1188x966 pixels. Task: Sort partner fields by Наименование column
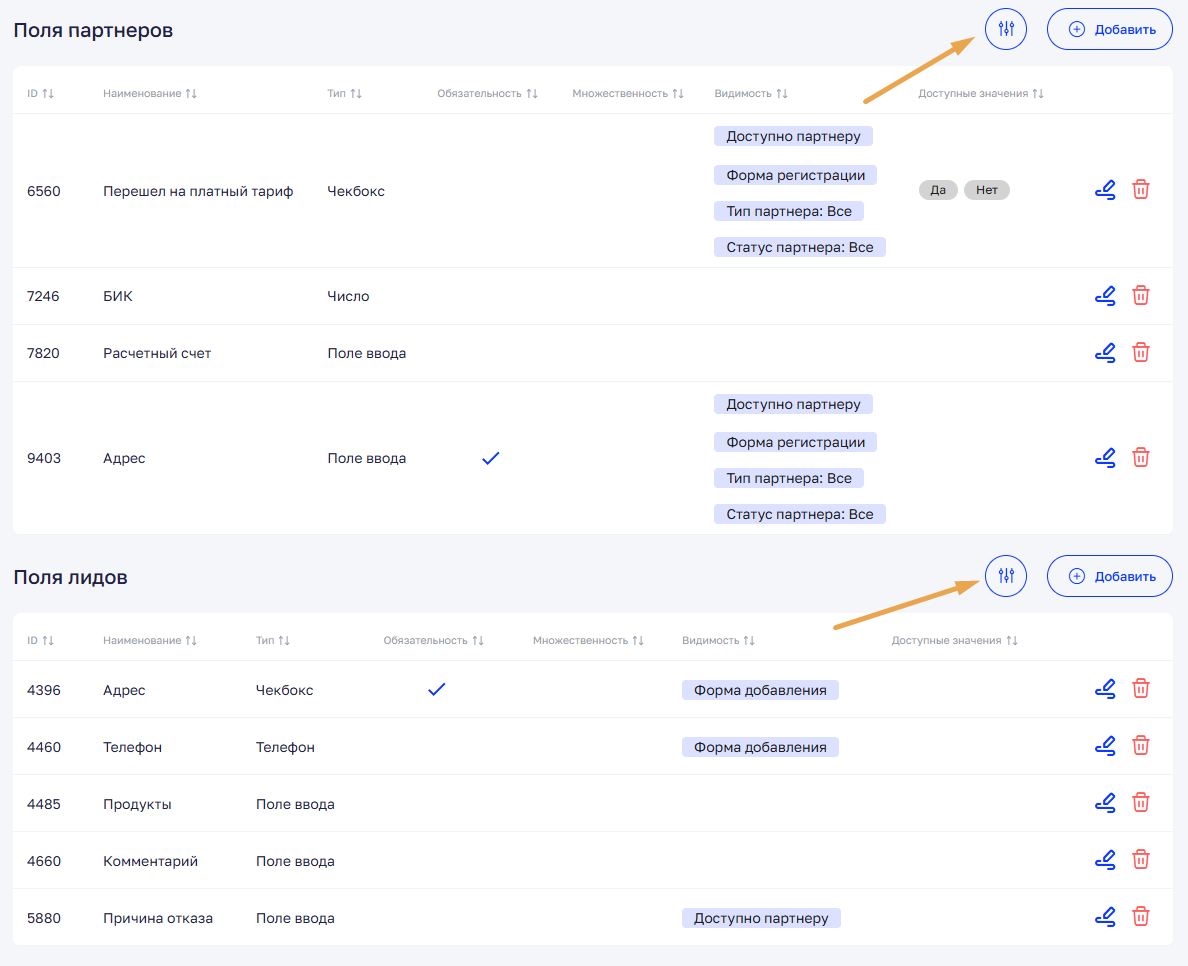coord(191,93)
